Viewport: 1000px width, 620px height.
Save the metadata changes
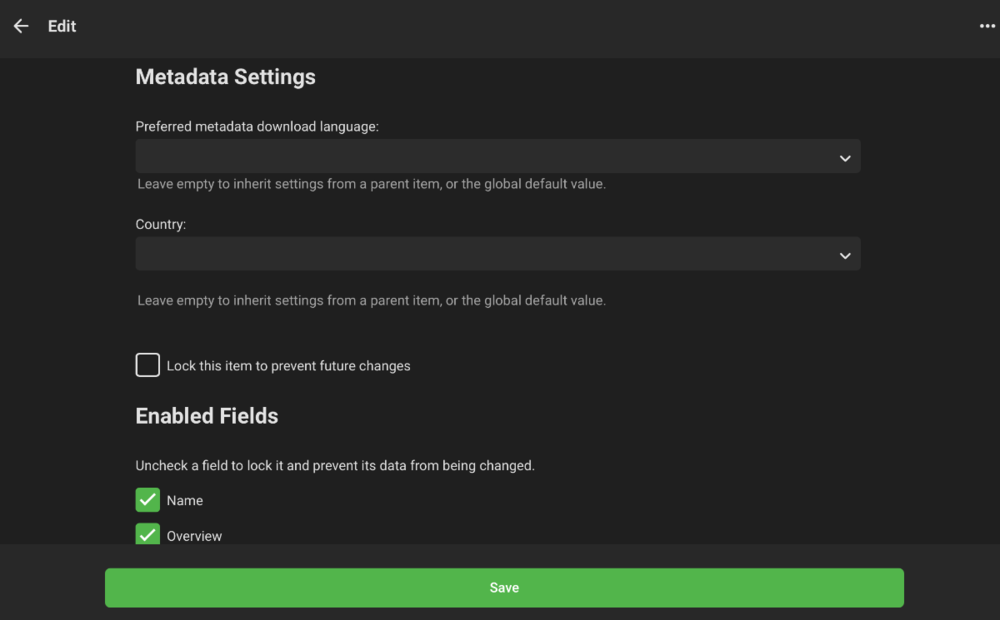click(x=504, y=588)
